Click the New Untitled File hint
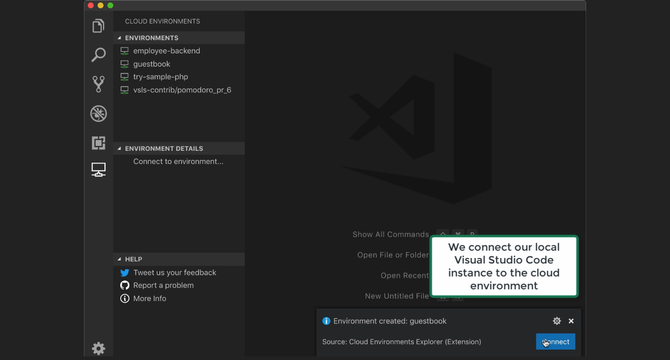The width and height of the screenshot is (670, 360). (397, 296)
